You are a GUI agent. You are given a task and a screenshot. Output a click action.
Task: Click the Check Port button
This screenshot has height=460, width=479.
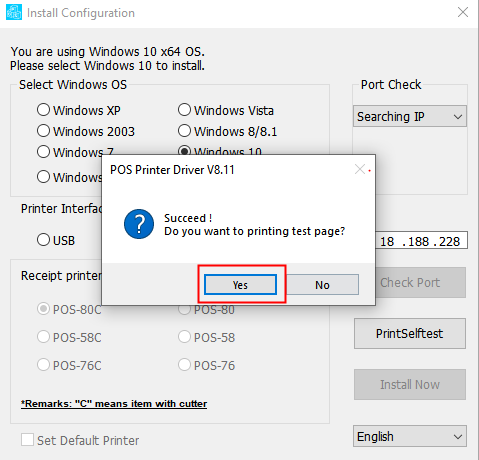[x=421, y=283]
